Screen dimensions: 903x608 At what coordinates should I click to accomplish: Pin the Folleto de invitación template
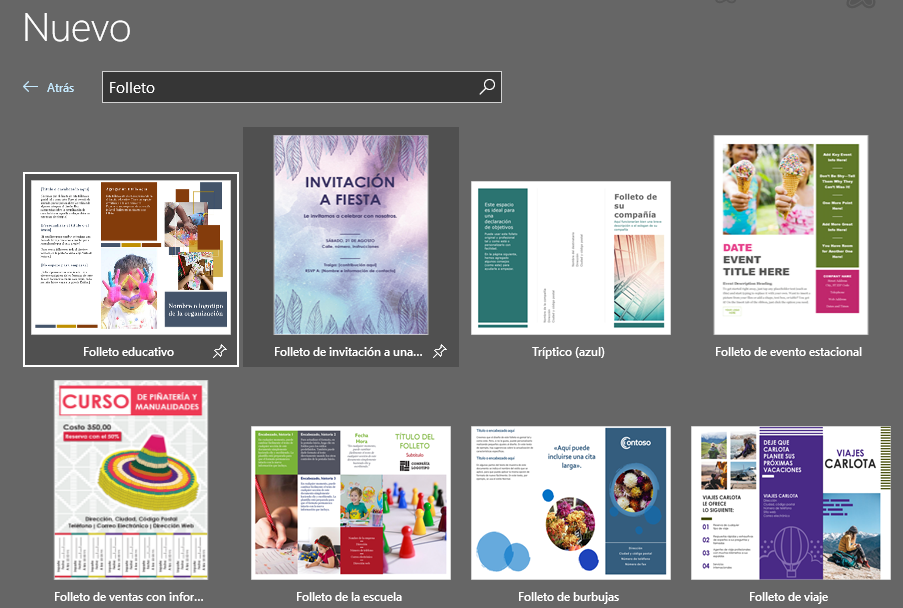tap(439, 351)
